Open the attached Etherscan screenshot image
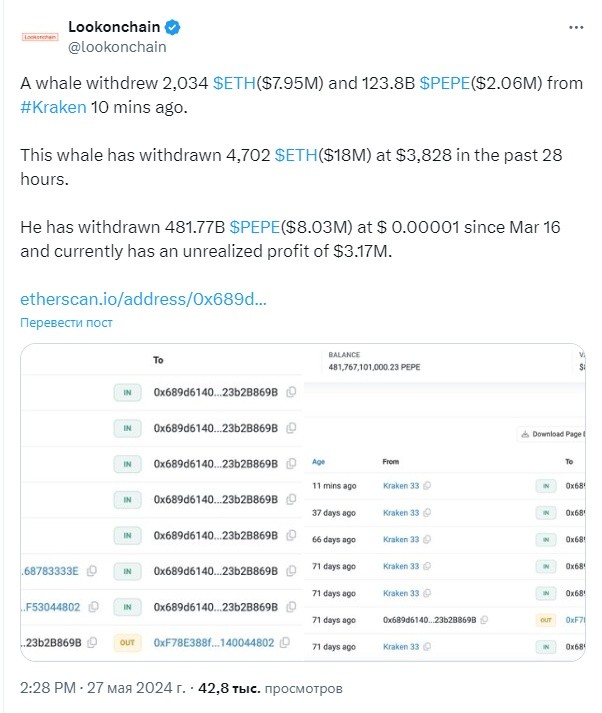Viewport: 602px width, 713px height. click(303, 502)
